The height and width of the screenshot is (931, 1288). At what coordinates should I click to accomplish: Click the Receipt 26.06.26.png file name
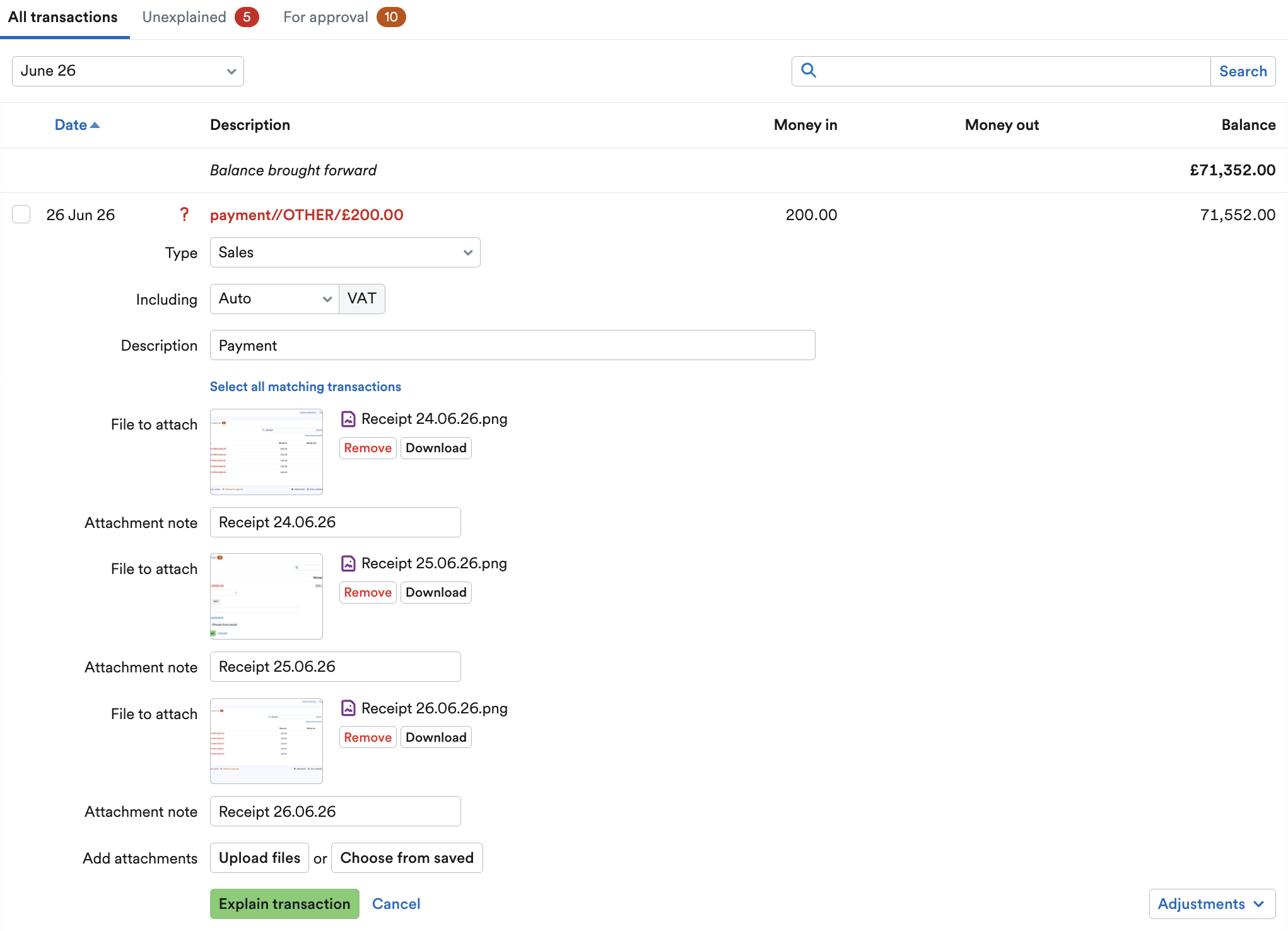pyautogui.click(x=434, y=708)
